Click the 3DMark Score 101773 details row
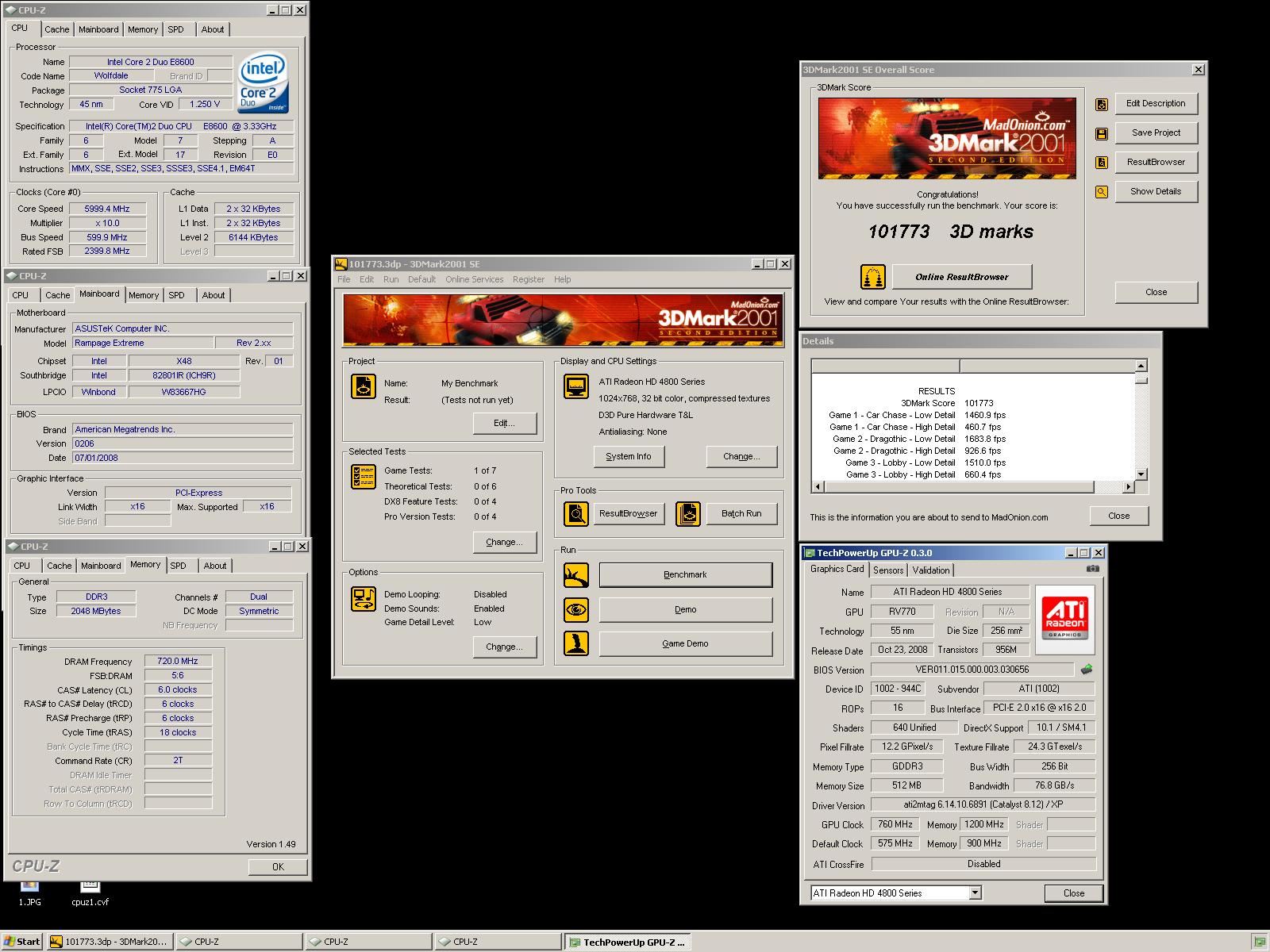This screenshot has height=952, width=1270. [x=947, y=403]
